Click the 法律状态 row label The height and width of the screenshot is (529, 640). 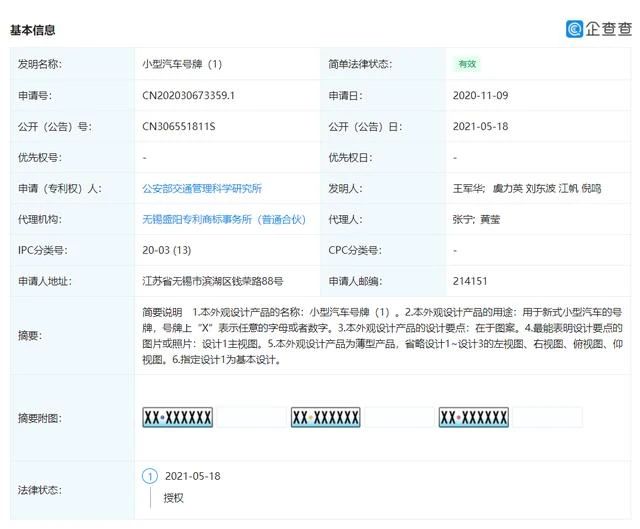coord(40,490)
